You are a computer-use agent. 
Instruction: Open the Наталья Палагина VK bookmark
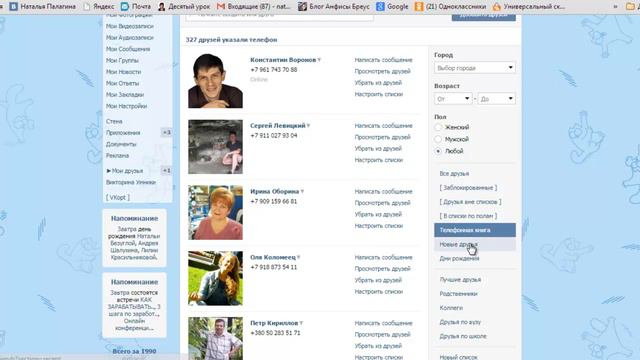click(43, 7)
